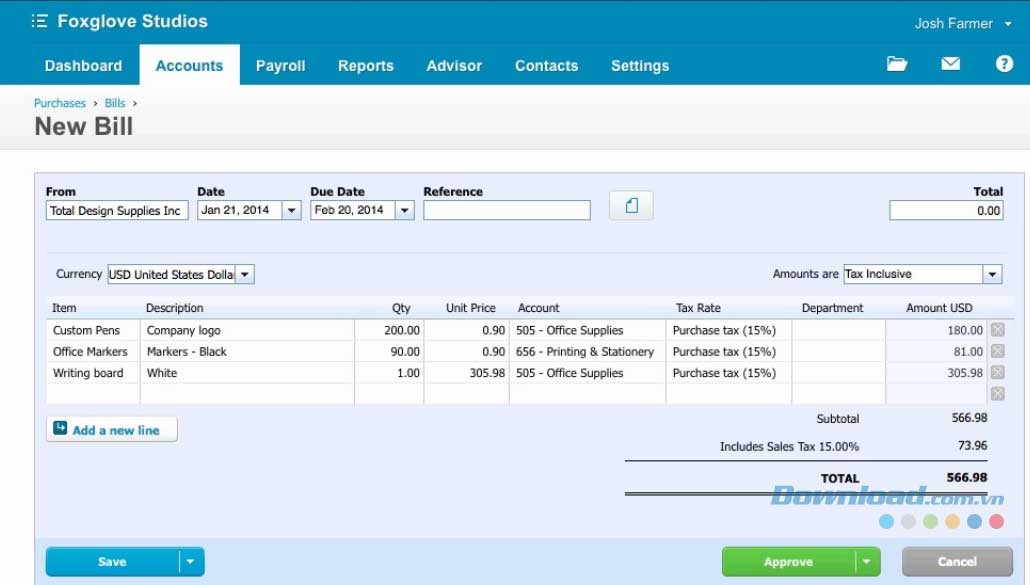Viewport: 1030px width, 585px height.
Task: Expand the Due Date picker dropdown
Action: point(404,211)
